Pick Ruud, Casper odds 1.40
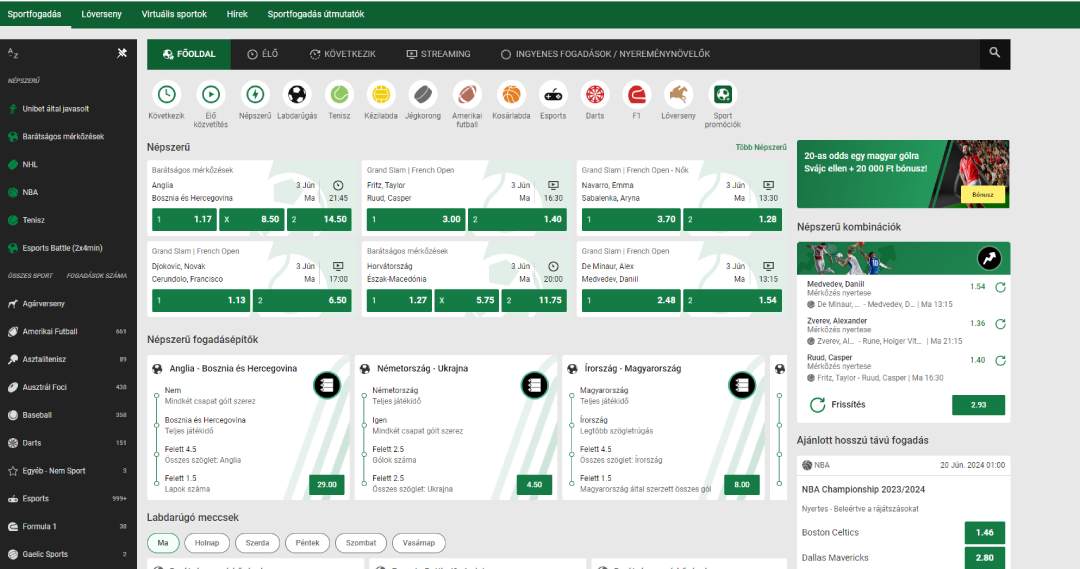 point(517,219)
